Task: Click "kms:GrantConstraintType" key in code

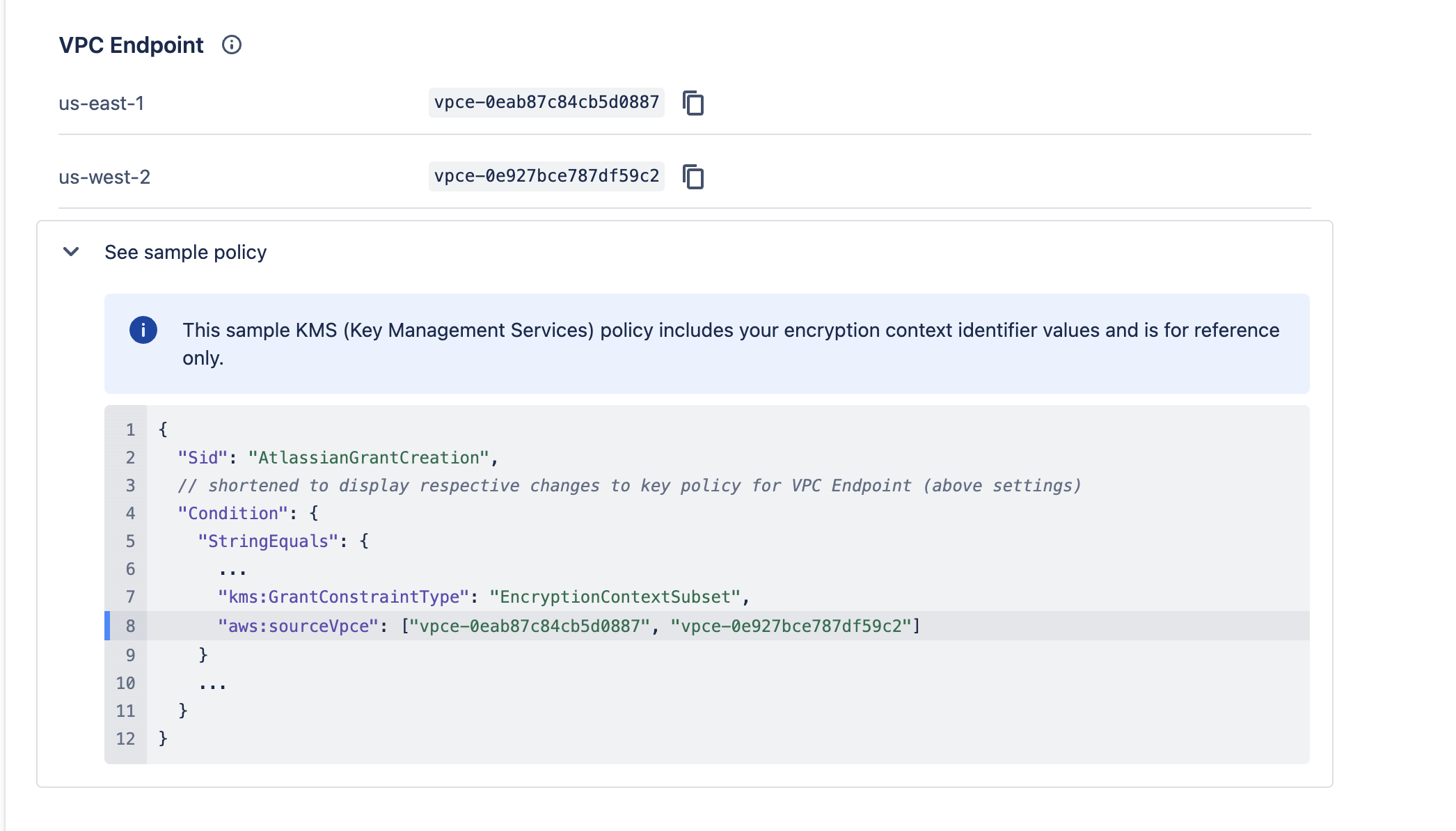Action: pos(344,597)
